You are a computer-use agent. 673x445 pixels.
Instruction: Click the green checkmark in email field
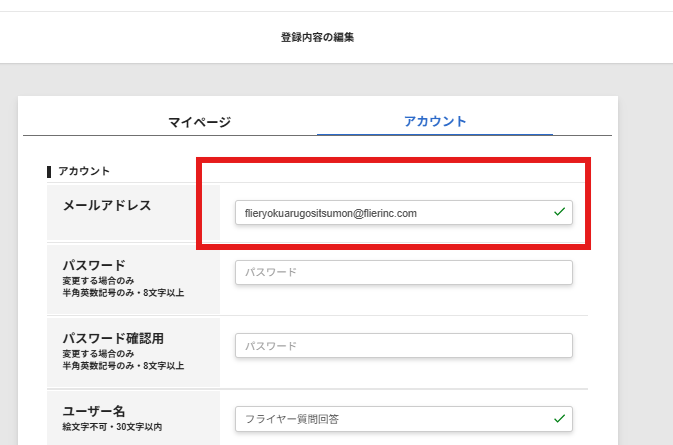(x=559, y=212)
